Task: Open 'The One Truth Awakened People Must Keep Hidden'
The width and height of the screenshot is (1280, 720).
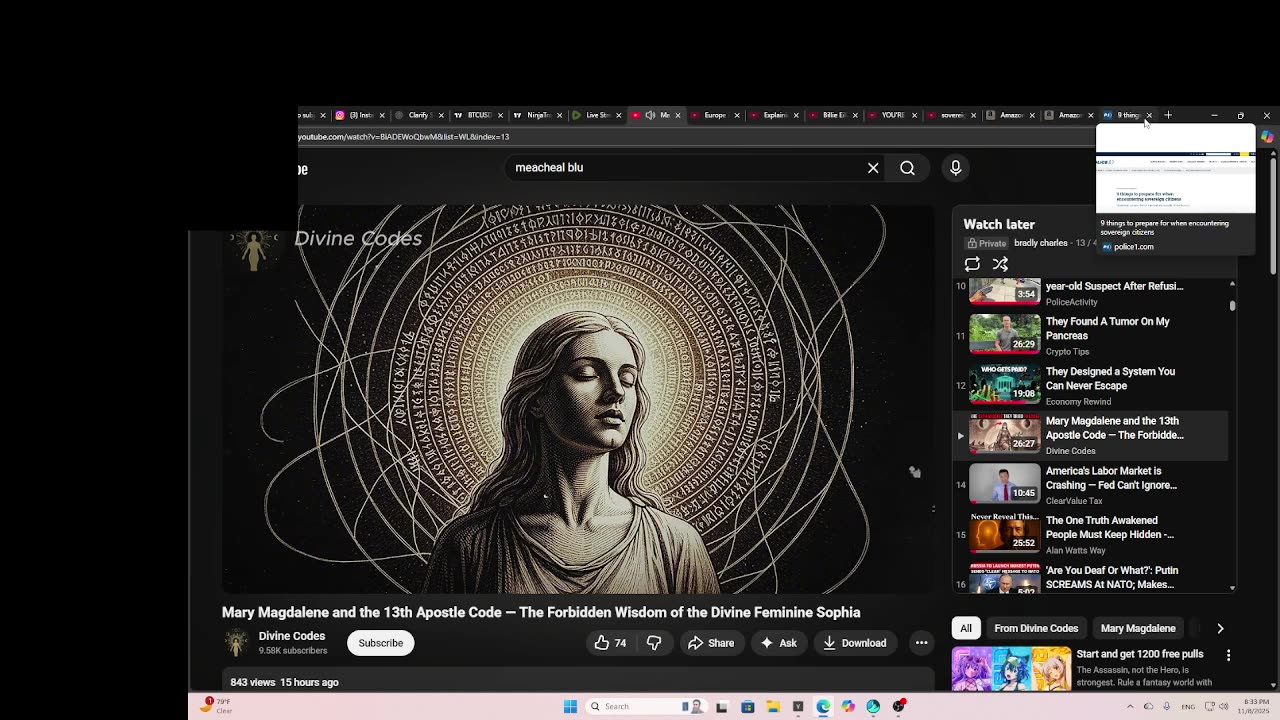Action: pos(1110,527)
